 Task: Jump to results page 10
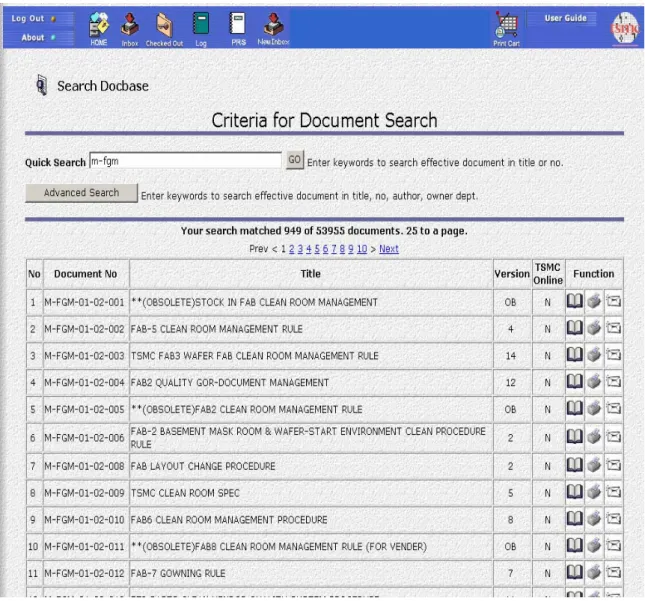tap(362, 249)
